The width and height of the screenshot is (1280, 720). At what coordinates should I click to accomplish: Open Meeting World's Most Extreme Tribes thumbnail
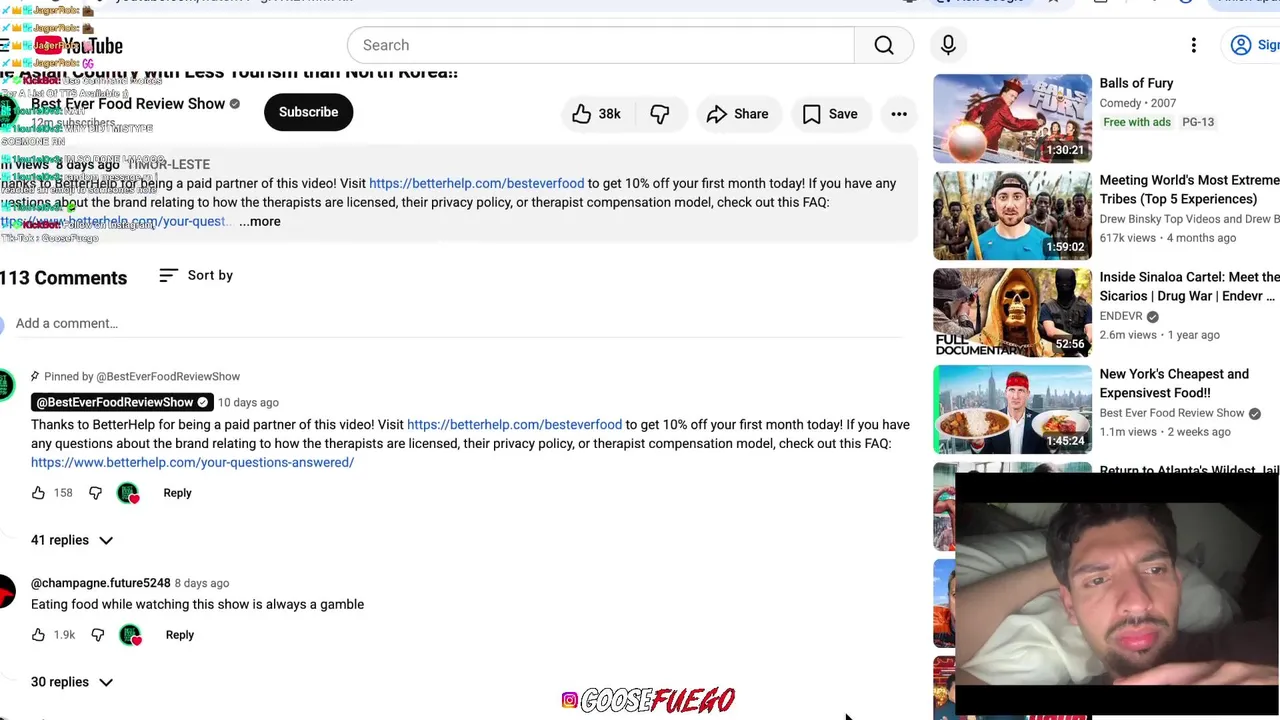(x=1012, y=215)
